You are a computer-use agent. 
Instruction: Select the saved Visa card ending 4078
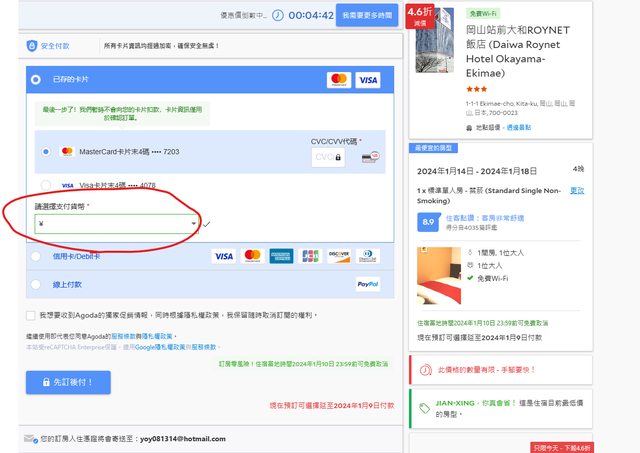pos(46,185)
